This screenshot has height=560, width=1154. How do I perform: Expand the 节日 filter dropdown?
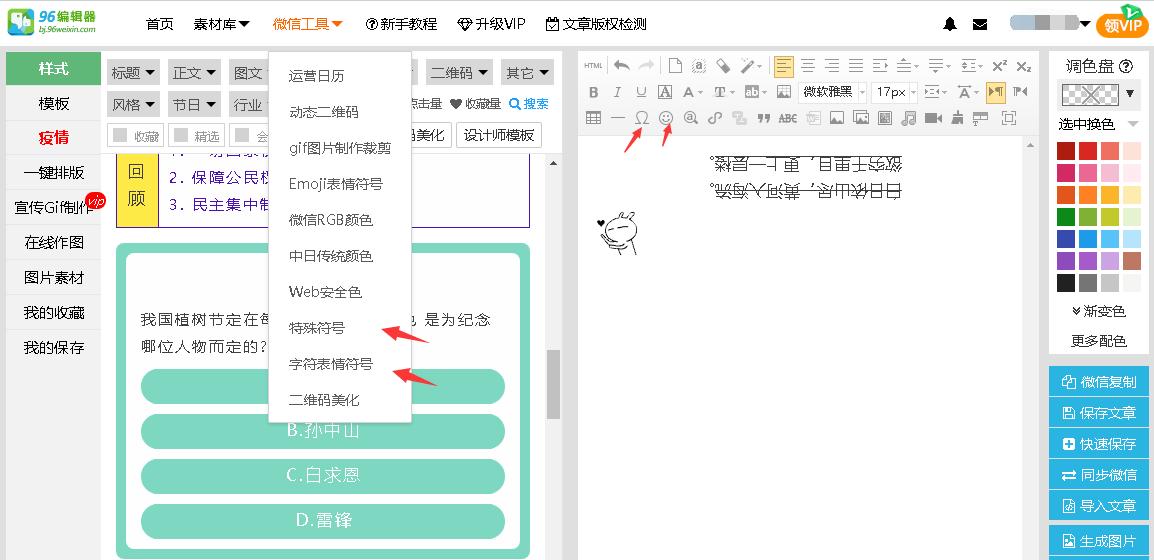coord(194,104)
